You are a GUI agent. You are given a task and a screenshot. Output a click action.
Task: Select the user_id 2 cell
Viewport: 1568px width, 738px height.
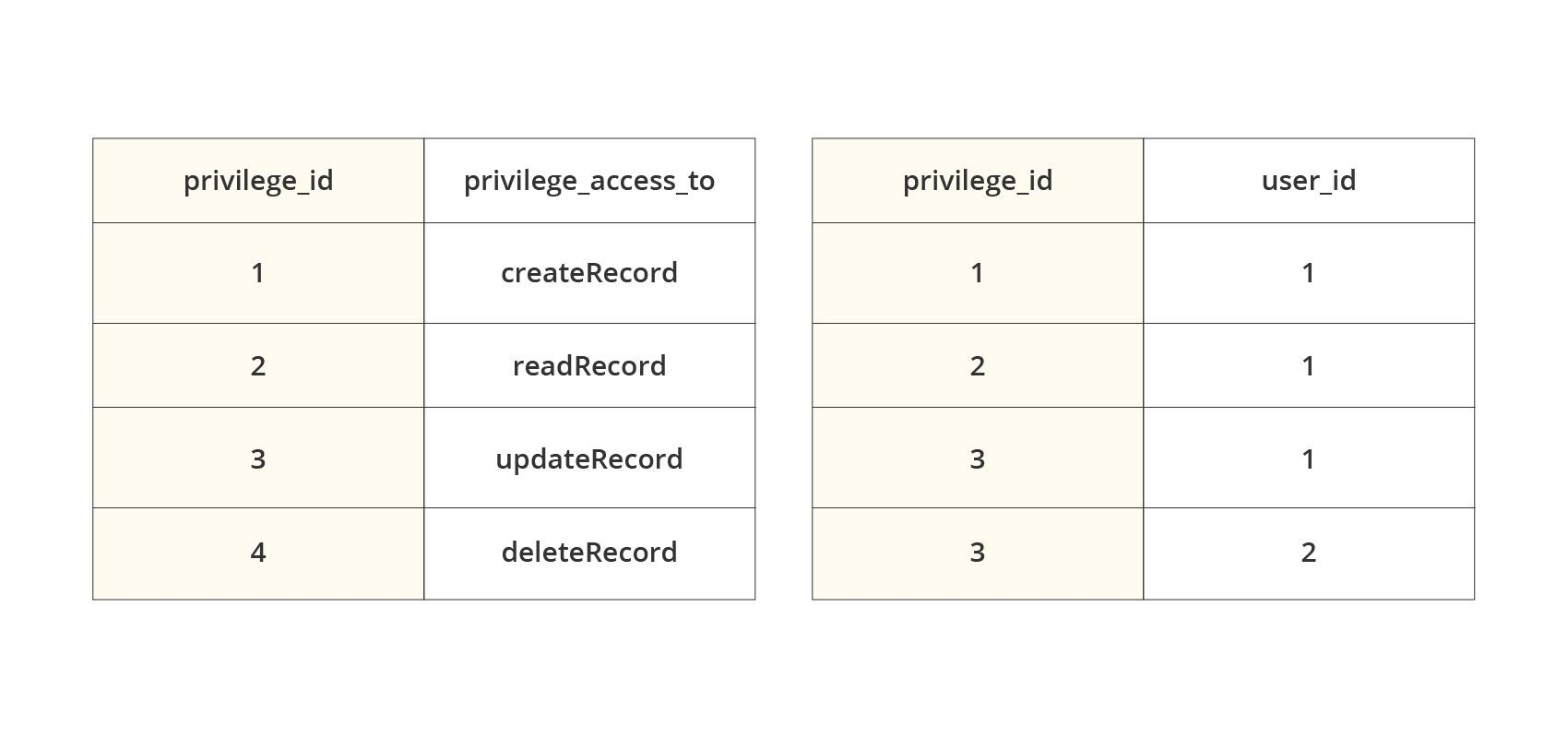1309,553
